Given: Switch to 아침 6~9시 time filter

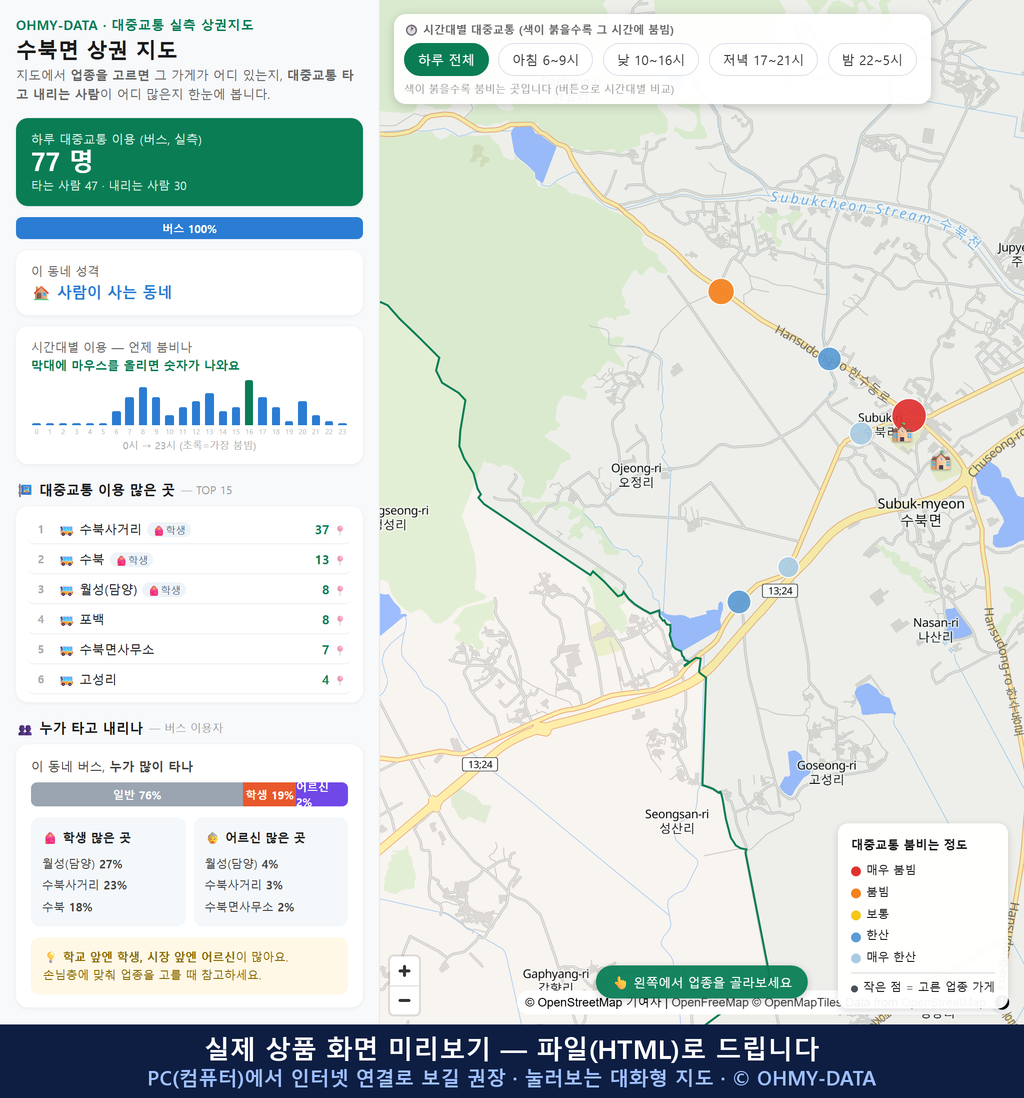Looking at the screenshot, I should pos(546,60).
